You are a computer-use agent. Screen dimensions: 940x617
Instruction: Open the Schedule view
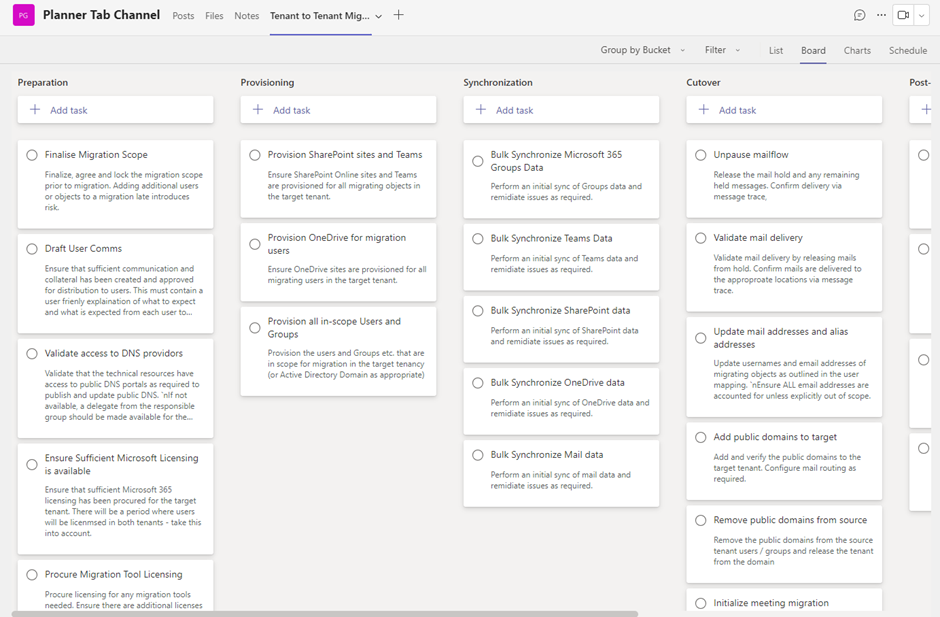point(908,50)
